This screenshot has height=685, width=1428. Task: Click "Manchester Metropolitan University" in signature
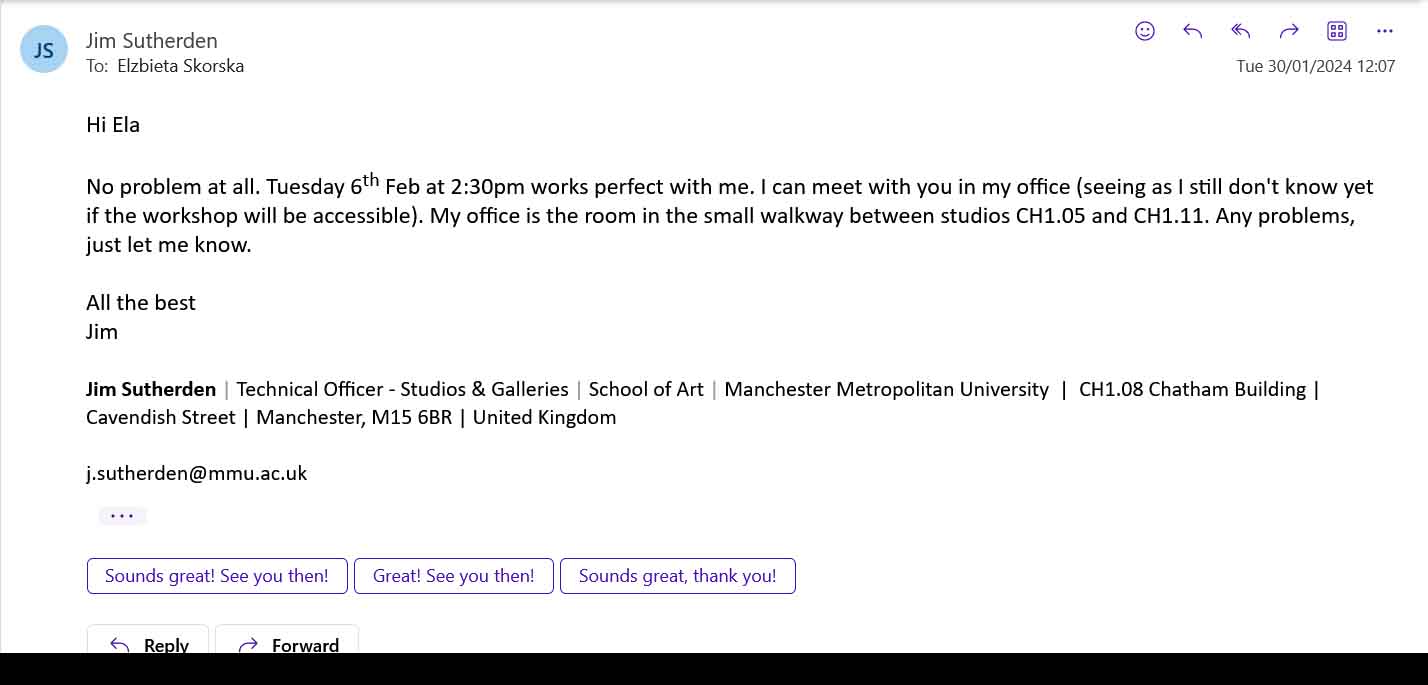pos(886,389)
